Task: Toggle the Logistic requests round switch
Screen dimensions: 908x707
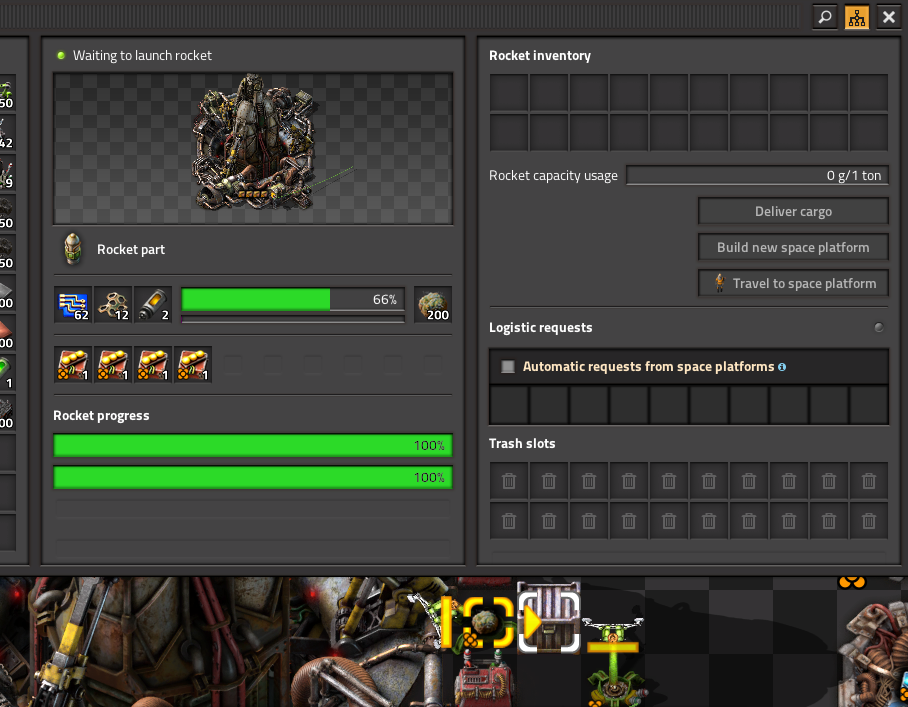Action: 878,327
